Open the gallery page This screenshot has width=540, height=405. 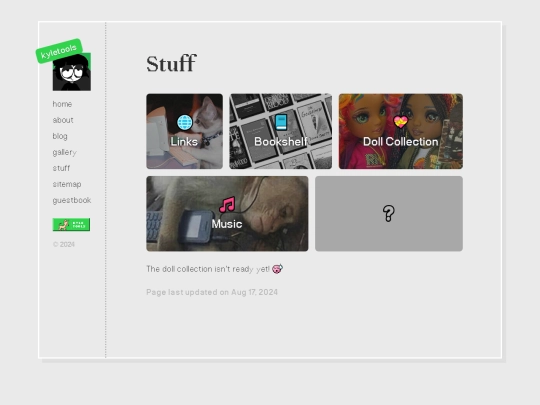64,152
